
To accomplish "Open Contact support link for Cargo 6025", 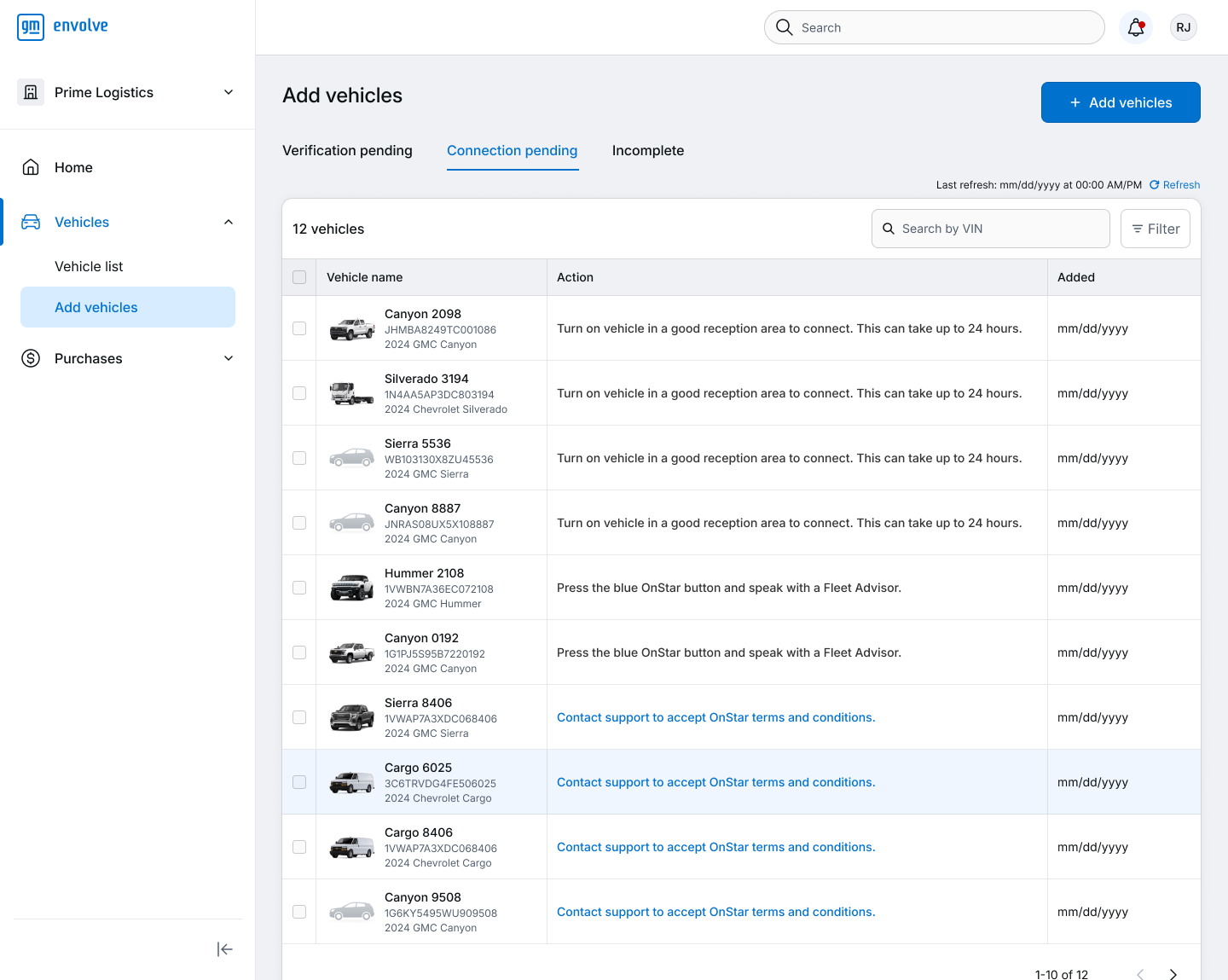I will coord(716,782).
